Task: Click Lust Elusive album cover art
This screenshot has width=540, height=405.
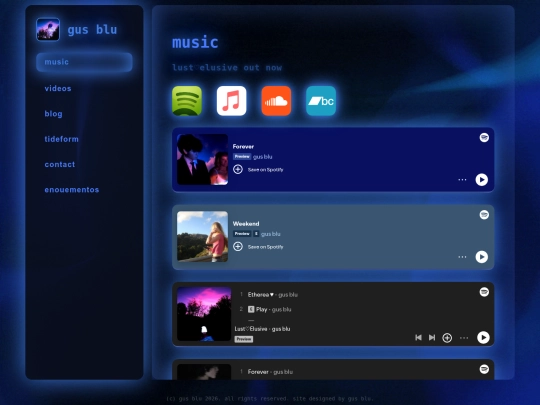Action: [204, 314]
